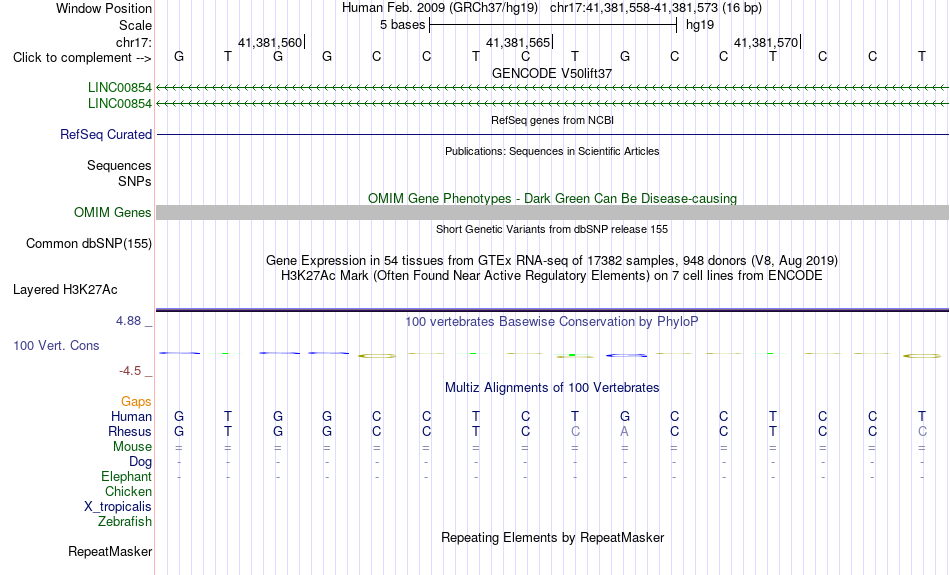Open the RefSeq Curated track label

[105, 135]
